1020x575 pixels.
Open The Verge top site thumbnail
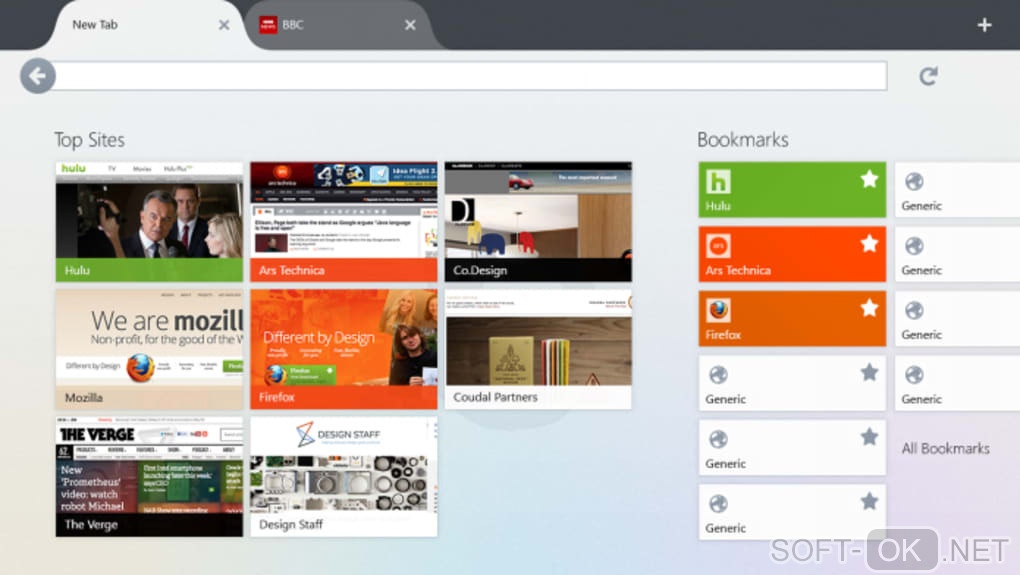point(149,477)
